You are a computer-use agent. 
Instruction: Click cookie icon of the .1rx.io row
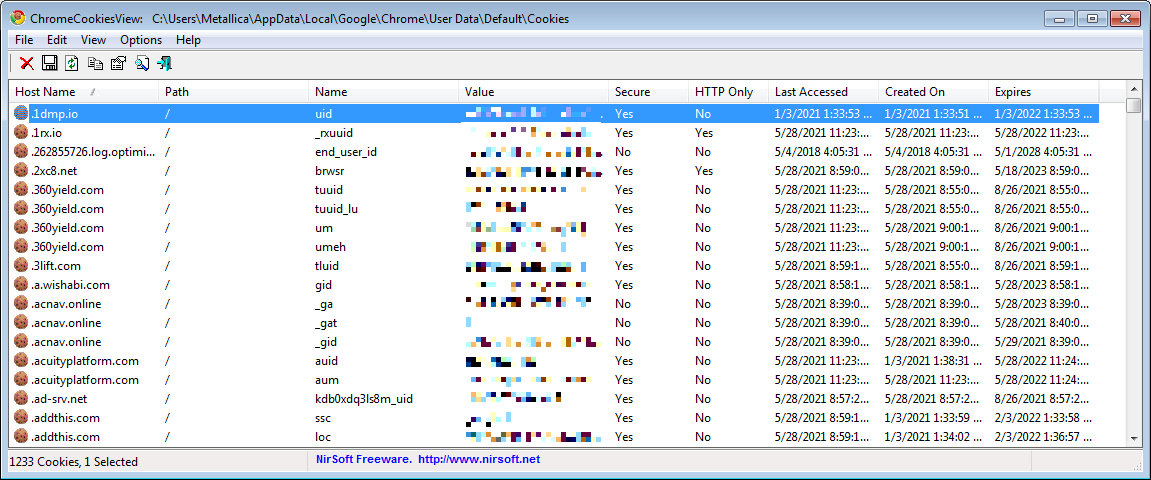pos(21,133)
